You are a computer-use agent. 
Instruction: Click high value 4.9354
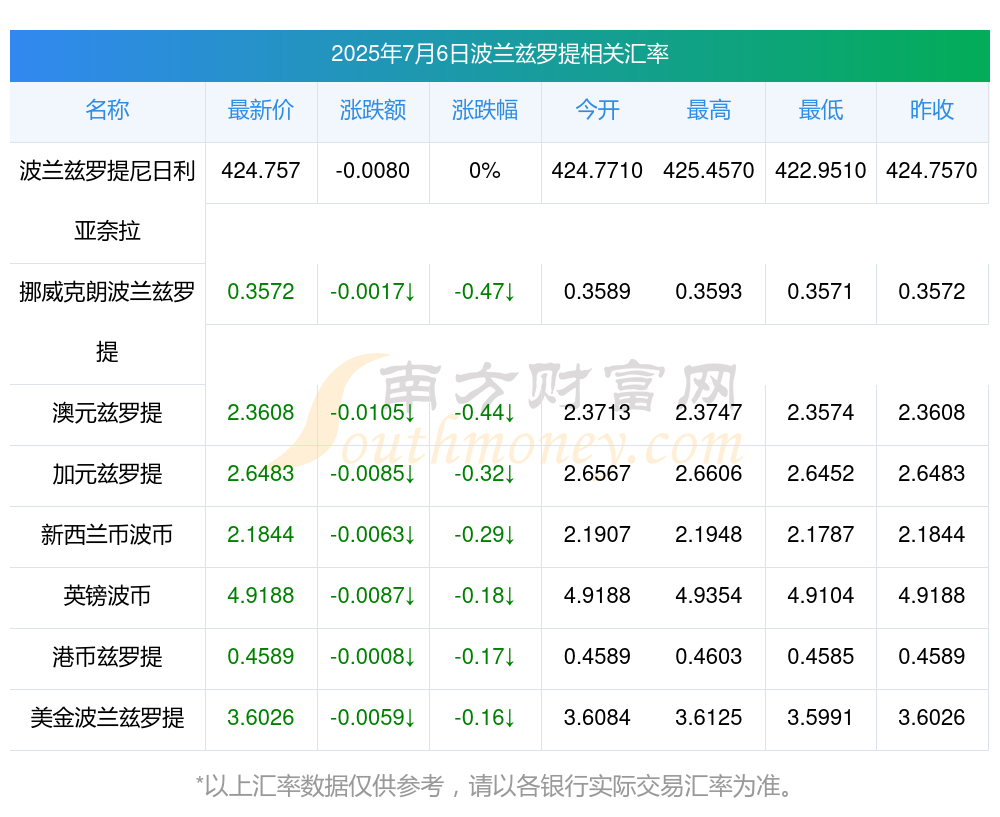pyautogui.click(x=709, y=595)
